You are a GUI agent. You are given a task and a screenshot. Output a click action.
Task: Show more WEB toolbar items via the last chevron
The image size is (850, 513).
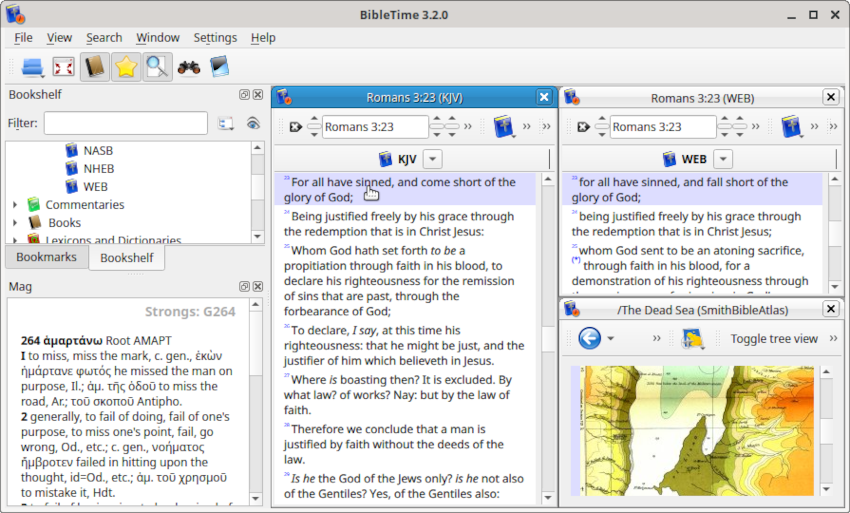[833, 126]
